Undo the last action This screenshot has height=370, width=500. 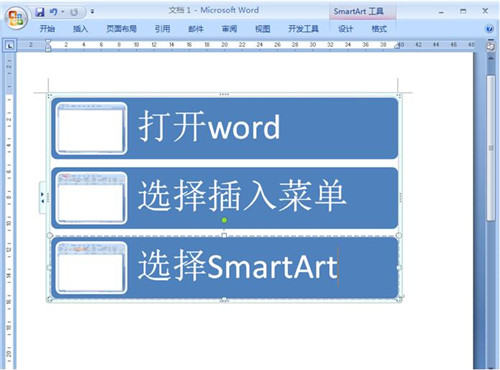pyautogui.click(x=53, y=12)
